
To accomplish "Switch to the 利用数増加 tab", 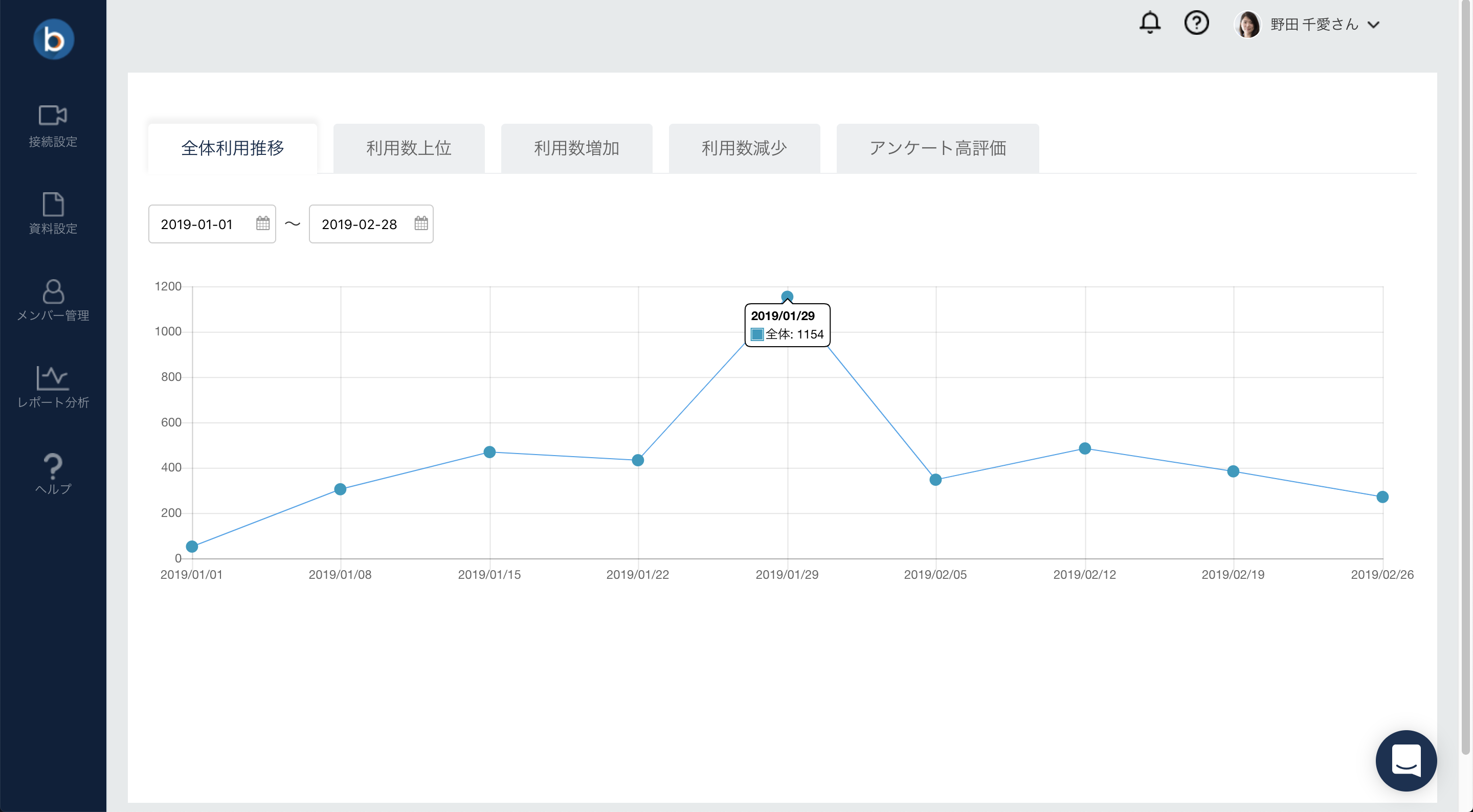I will pos(576,148).
